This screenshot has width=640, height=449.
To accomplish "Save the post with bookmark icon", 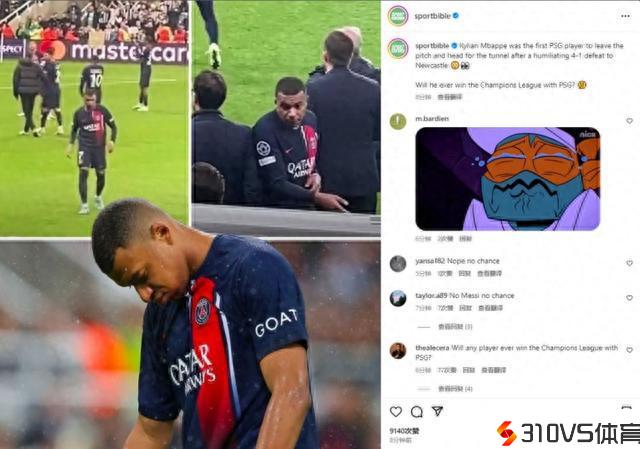I will (x=626, y=407).
